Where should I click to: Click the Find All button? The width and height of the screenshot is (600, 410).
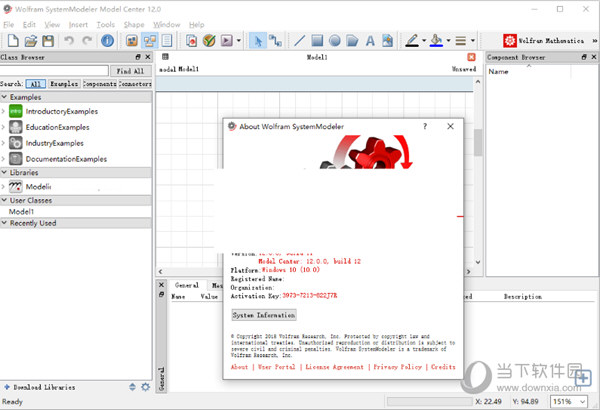pyautogui.click(x=130, y=71)
